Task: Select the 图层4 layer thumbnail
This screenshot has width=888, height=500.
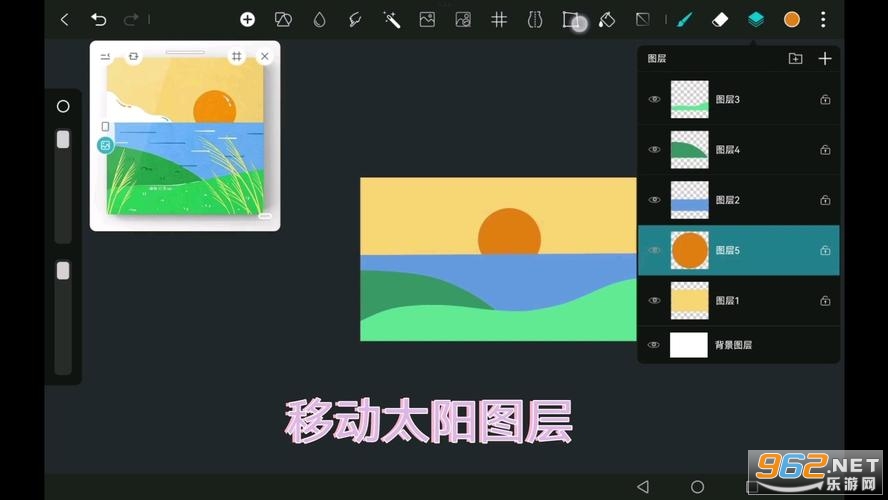Action: pos(690,149)
